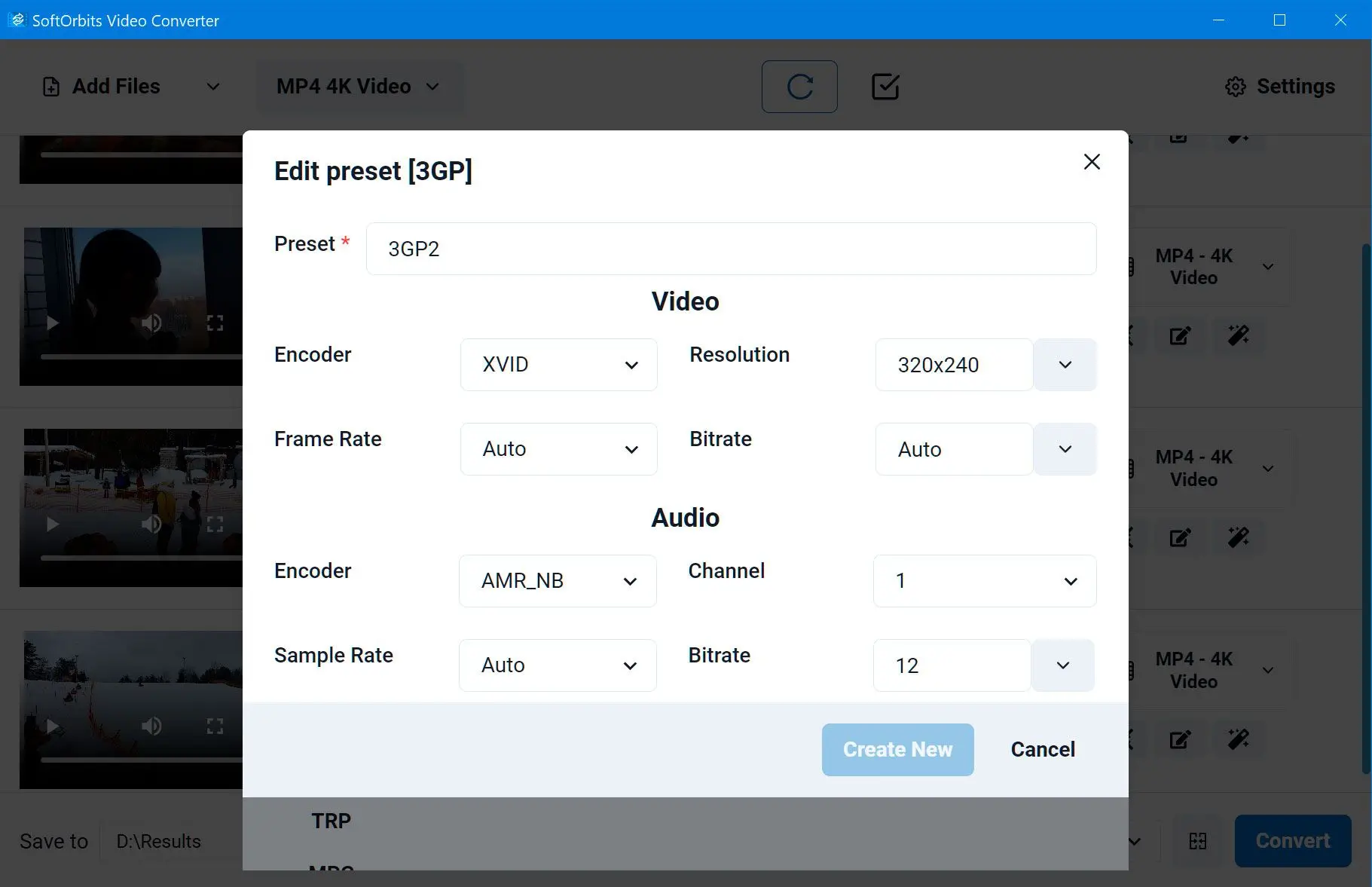Open the Frame Rate dropdown
1372x887 pixels.
click(558, 449)
